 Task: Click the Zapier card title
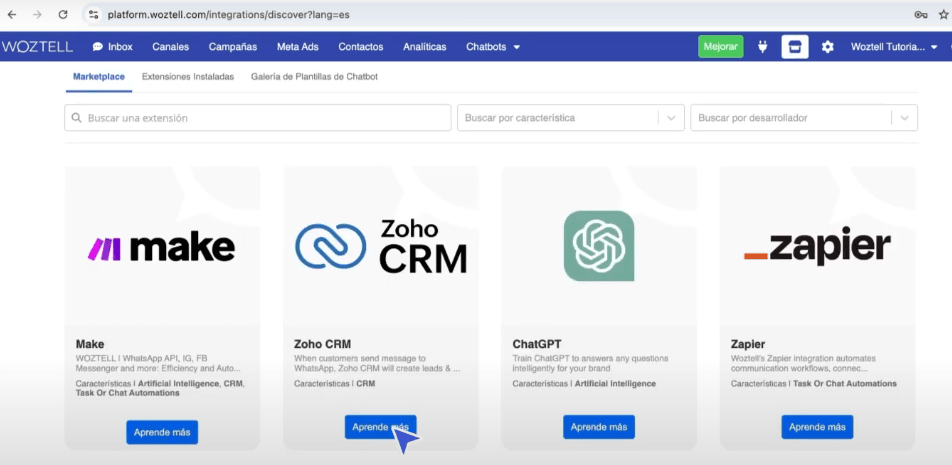click(x=748, y=344)
